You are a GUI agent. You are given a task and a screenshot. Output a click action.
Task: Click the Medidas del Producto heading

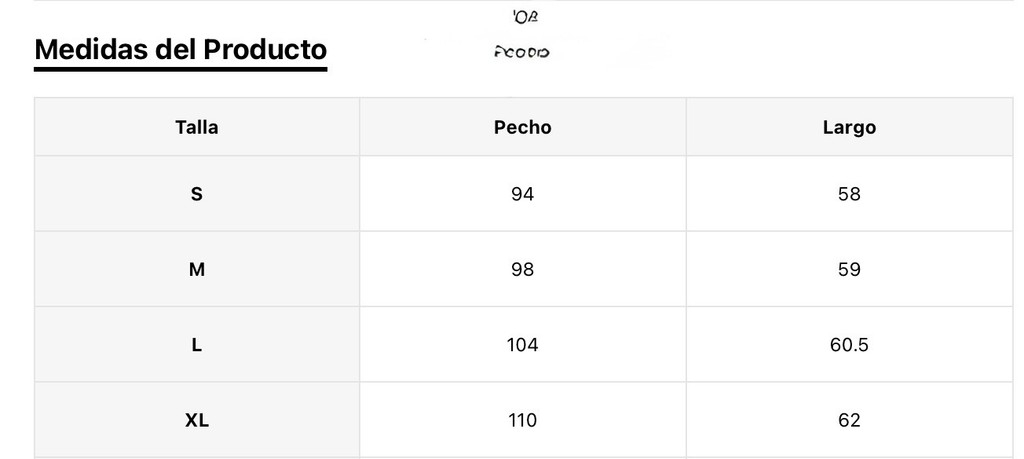[x=180, y=49]
